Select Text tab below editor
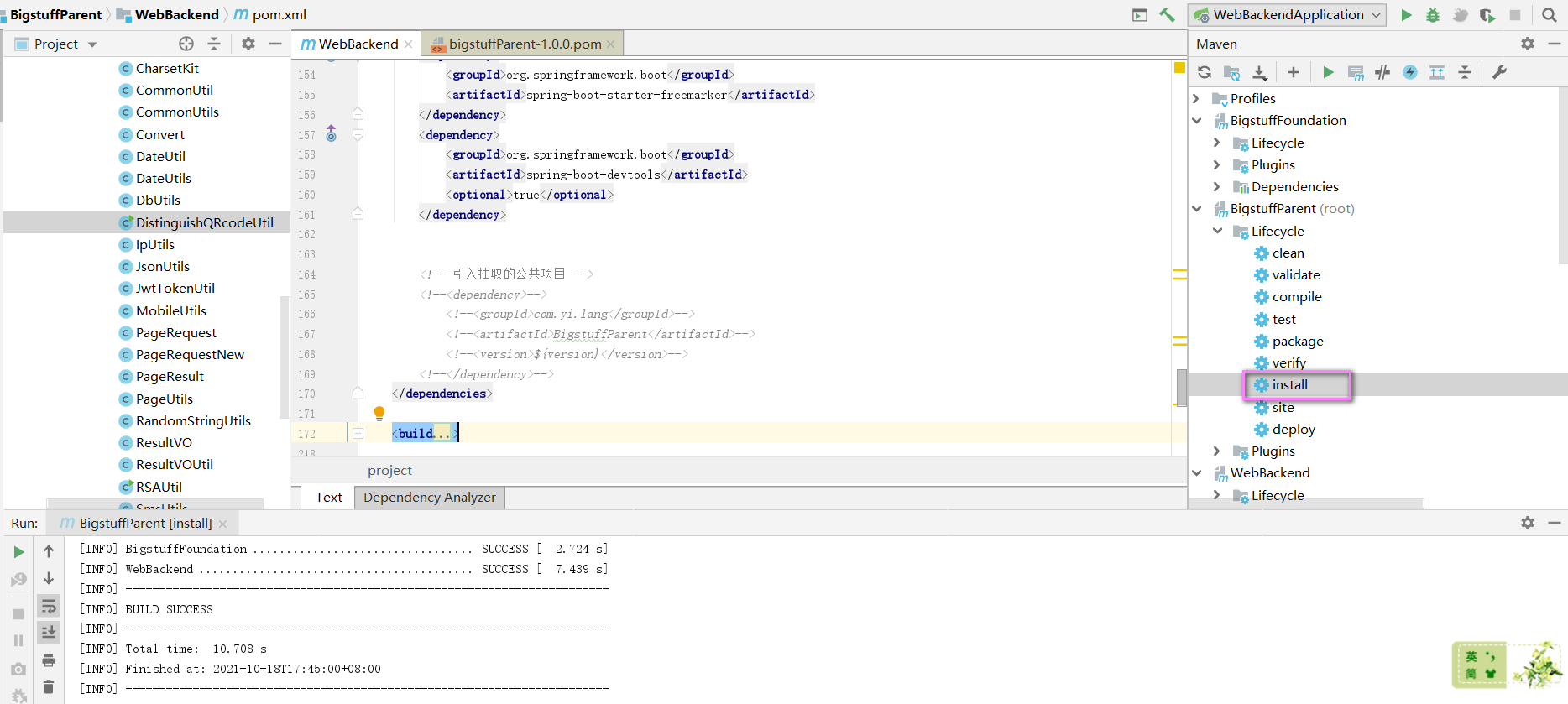Viewport: 1568px width, 704px height. pyautogui.click(x=328, y=498)
